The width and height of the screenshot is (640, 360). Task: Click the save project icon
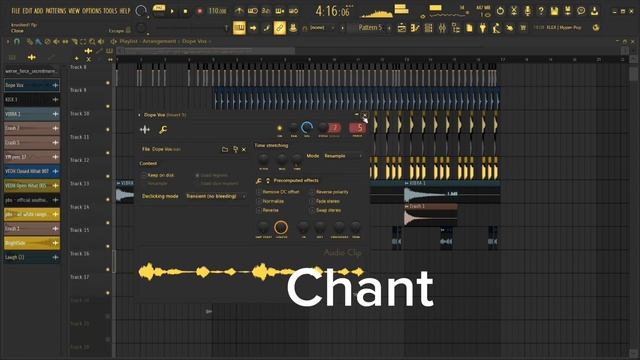tap(554, 11)
